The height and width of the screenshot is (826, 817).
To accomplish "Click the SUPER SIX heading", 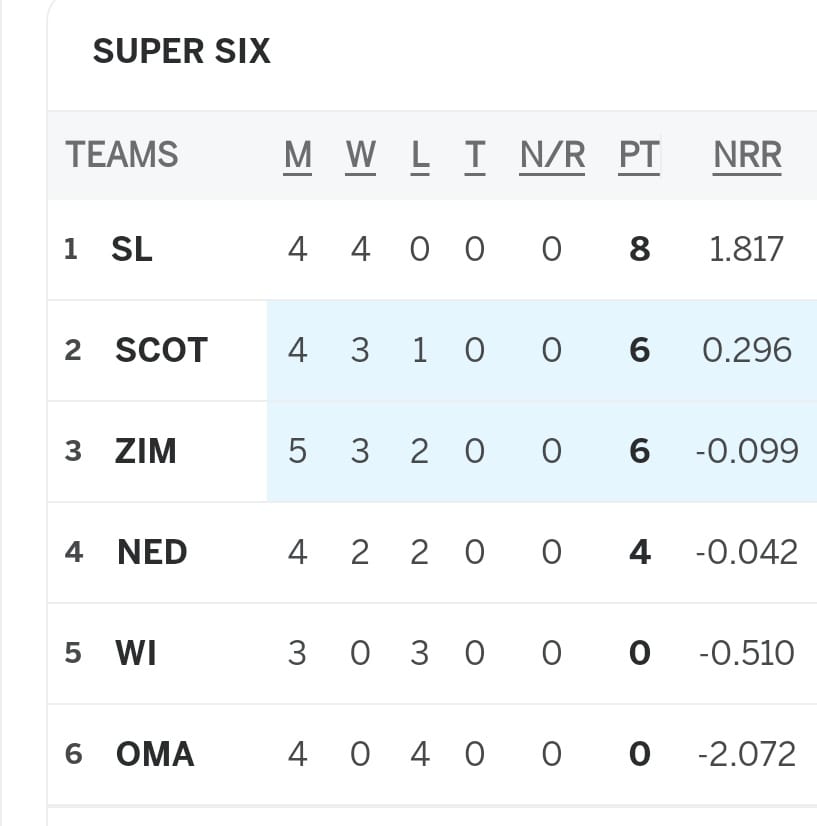I will click(x=182, y=51).
